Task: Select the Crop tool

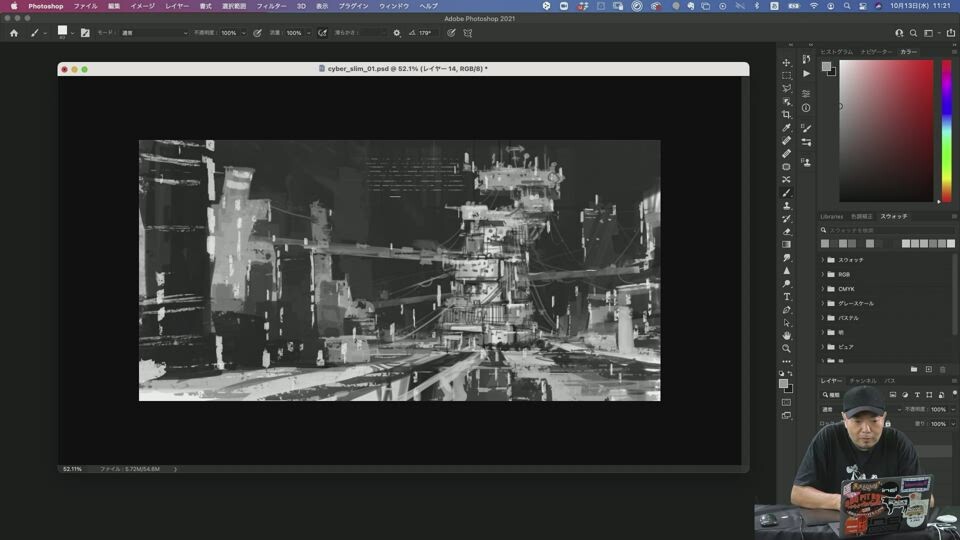Action: pyautogui.click(x=787, y=115)
